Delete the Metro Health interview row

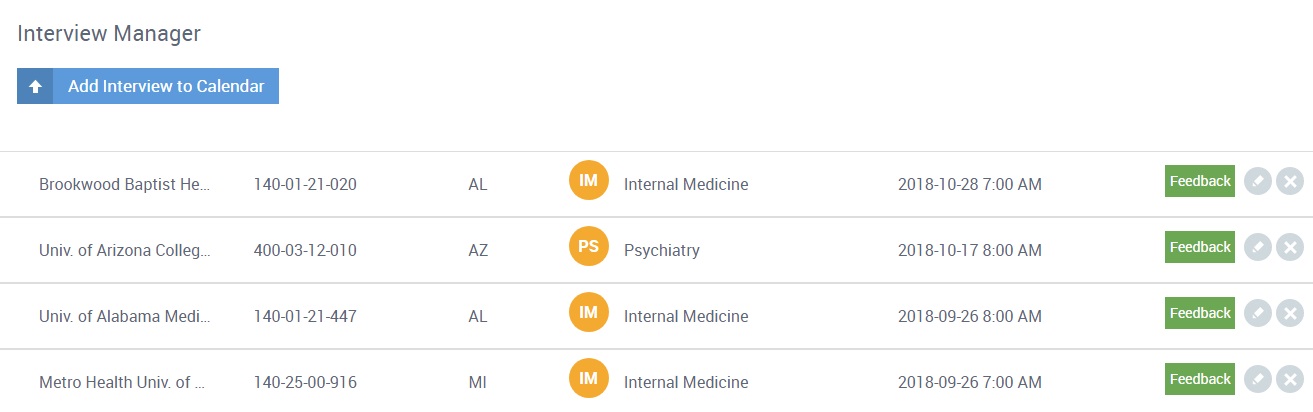tap(1290, 380)
